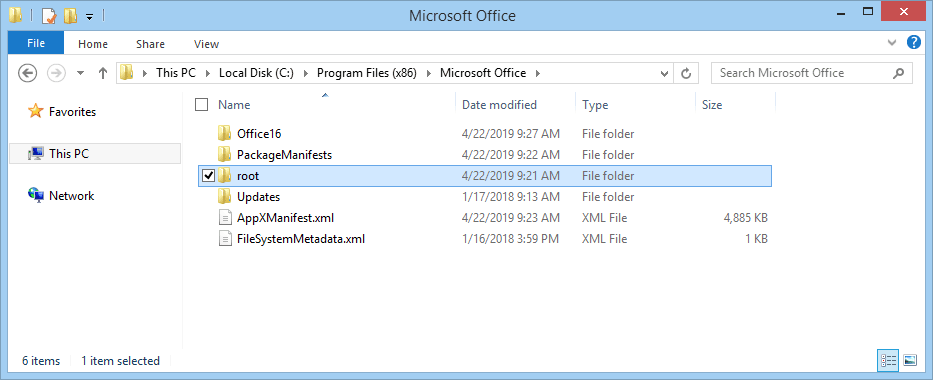Screen dimensions: 934x381
Task: Click the Office16 folder icon
Action: pos(225,134)
